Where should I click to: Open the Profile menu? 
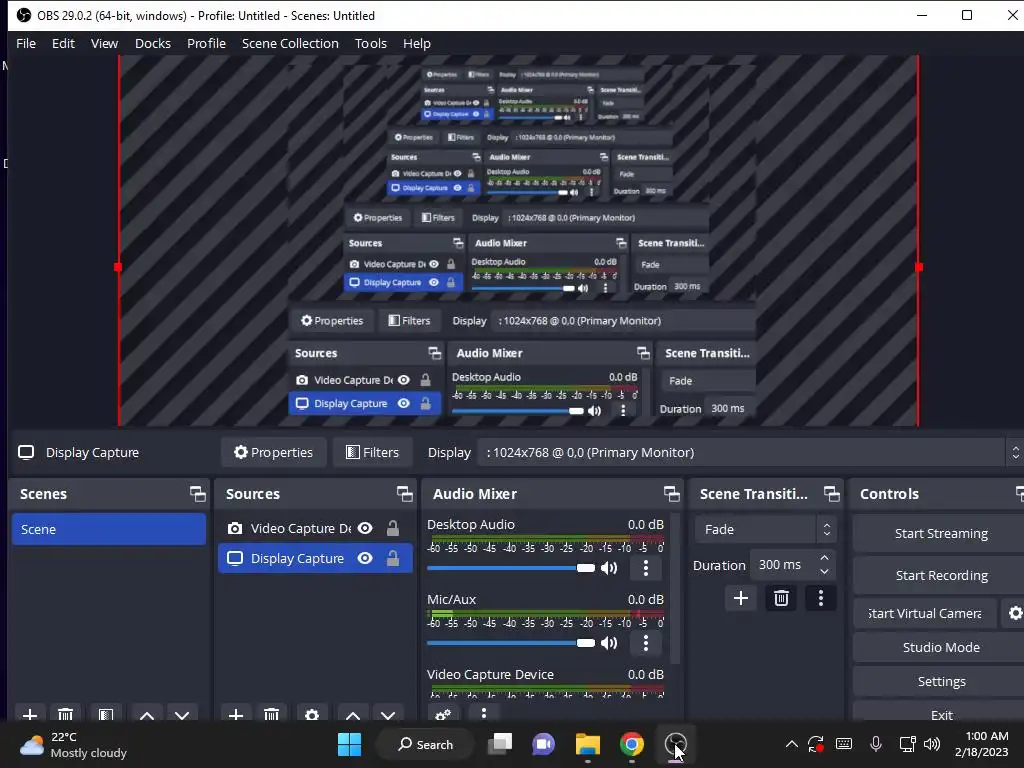pos(206,43)
